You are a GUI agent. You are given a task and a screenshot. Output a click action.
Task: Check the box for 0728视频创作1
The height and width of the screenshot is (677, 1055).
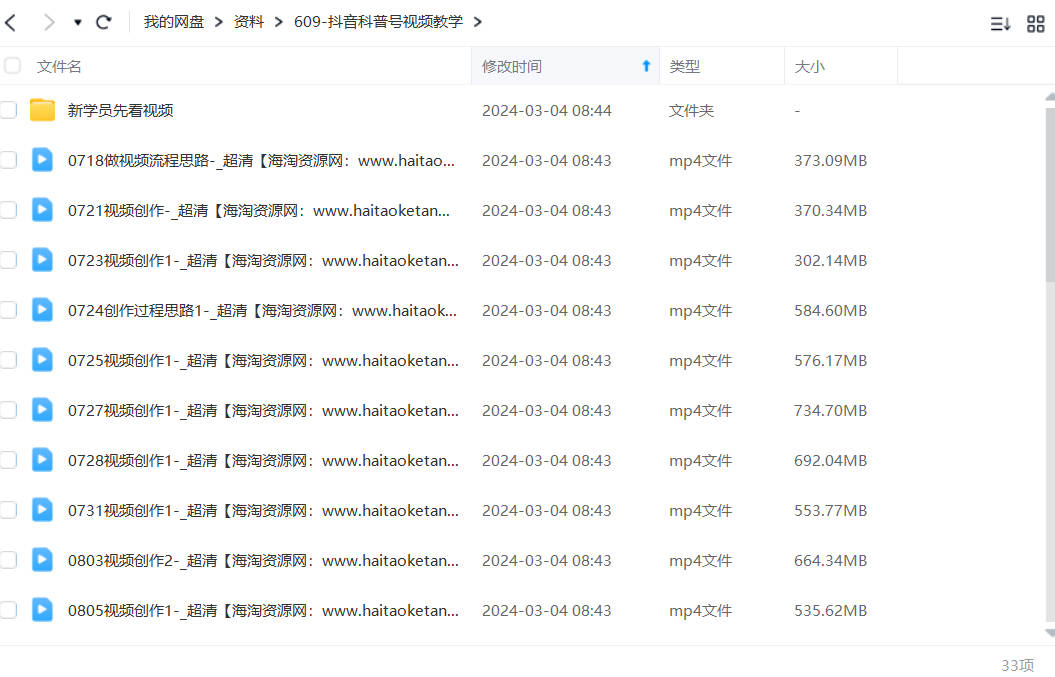(8, 460)
